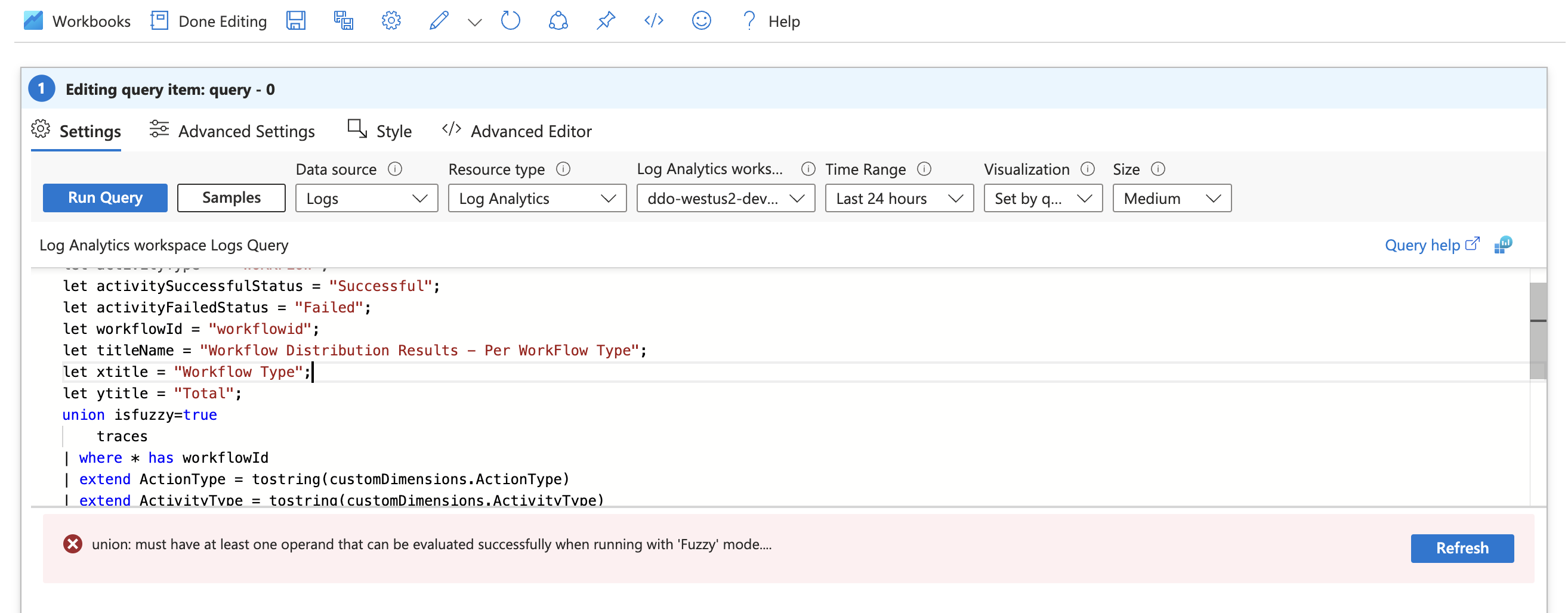
Task: Click Done Editing in the toolbar
Action: 209,21
